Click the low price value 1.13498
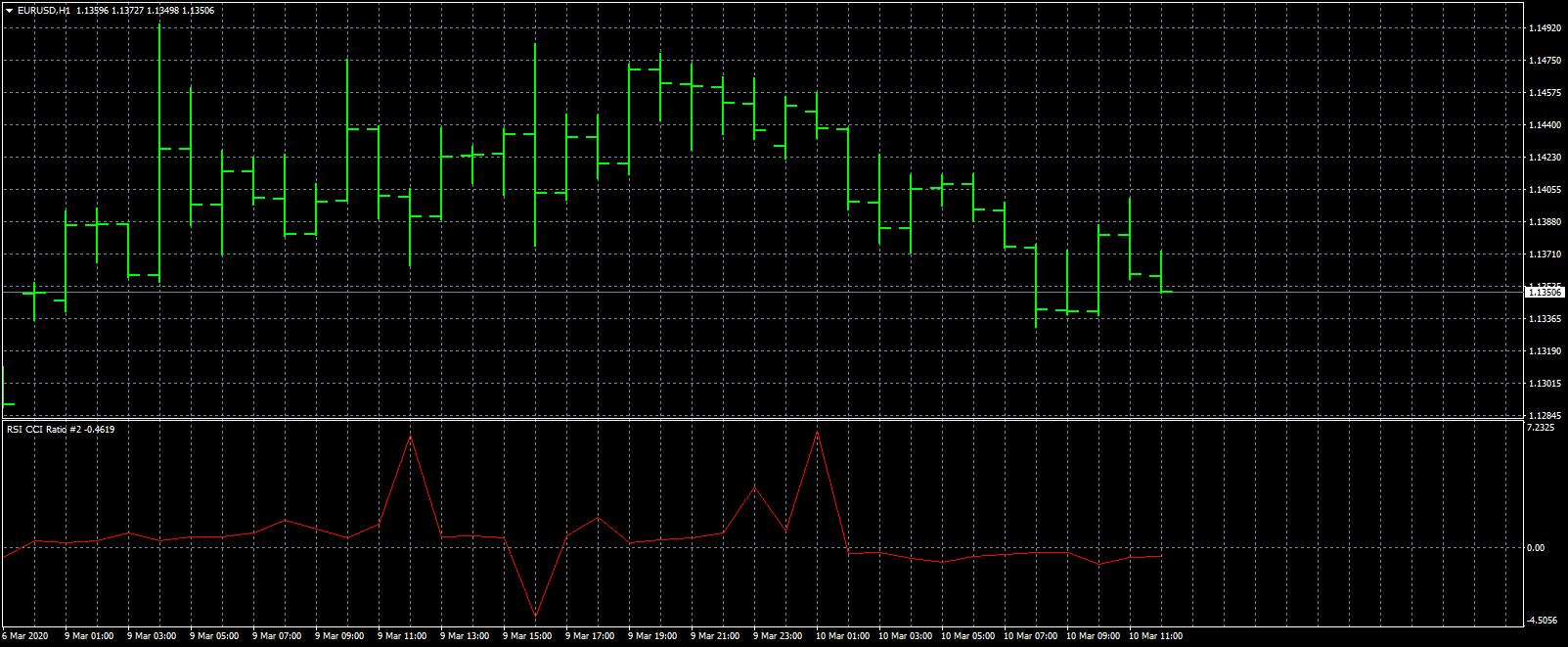The height and width of the screenshot is (647, 1568). 162,10
